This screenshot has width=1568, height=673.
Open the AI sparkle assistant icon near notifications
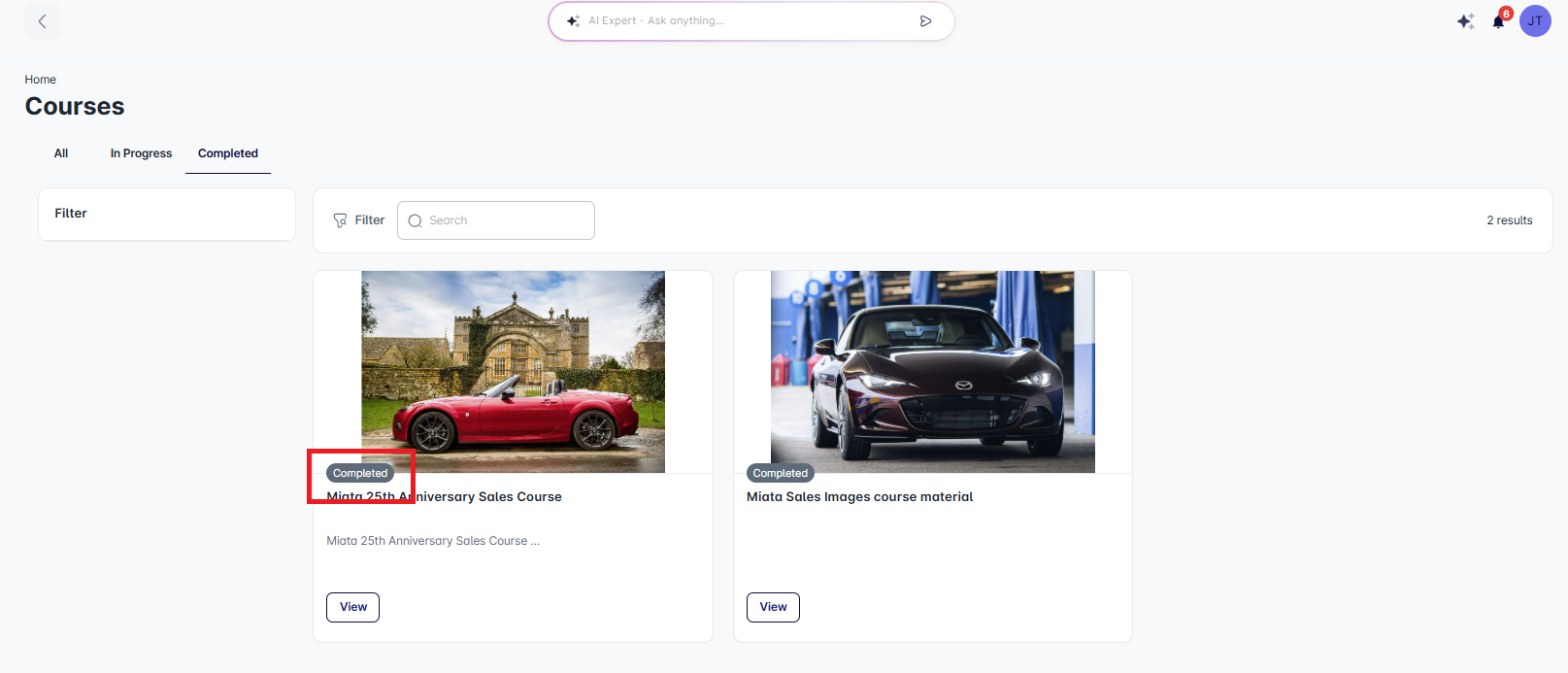tap(1465, 21)
